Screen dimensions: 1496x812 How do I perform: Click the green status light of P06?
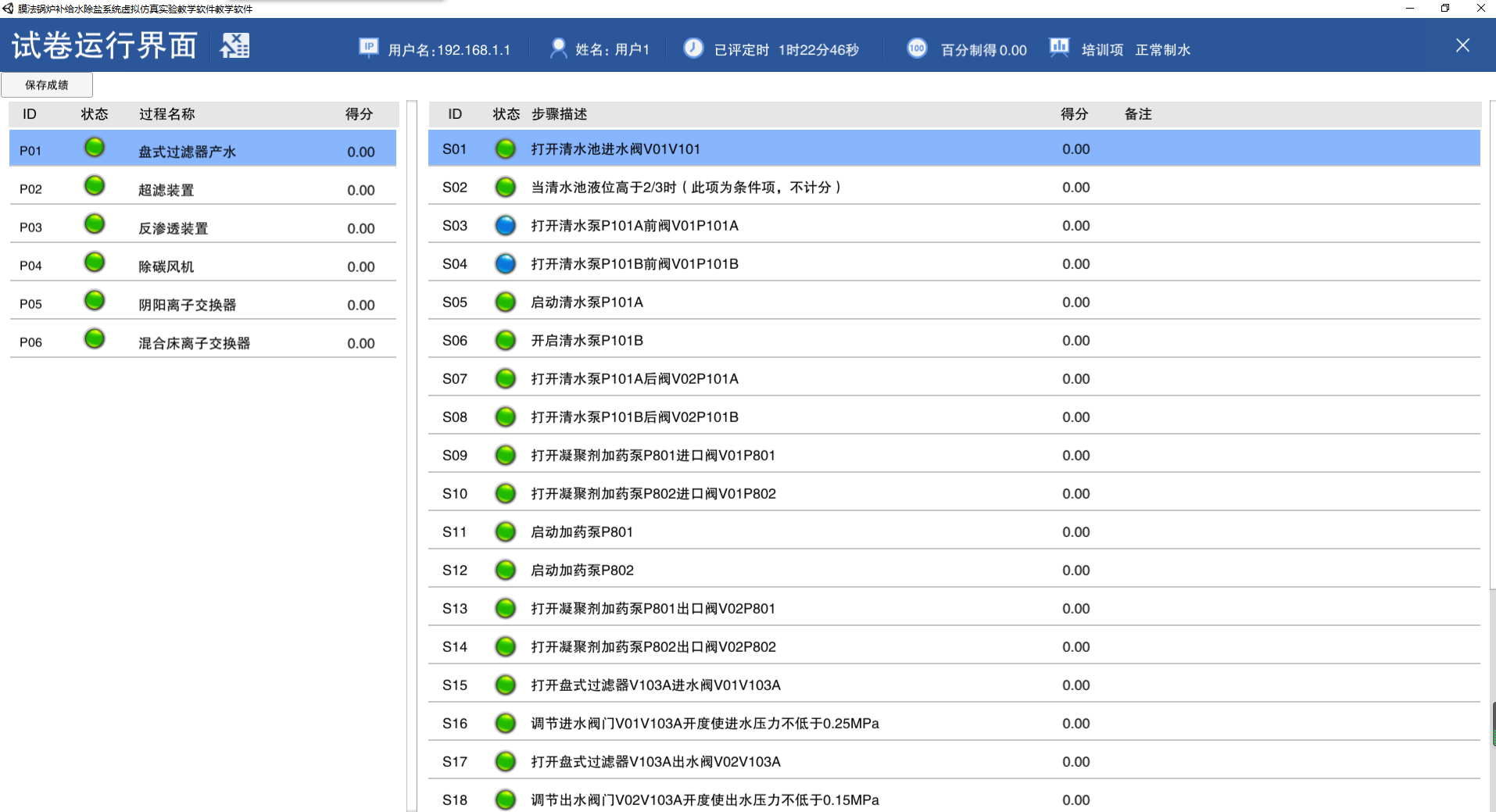click(95, 338)
